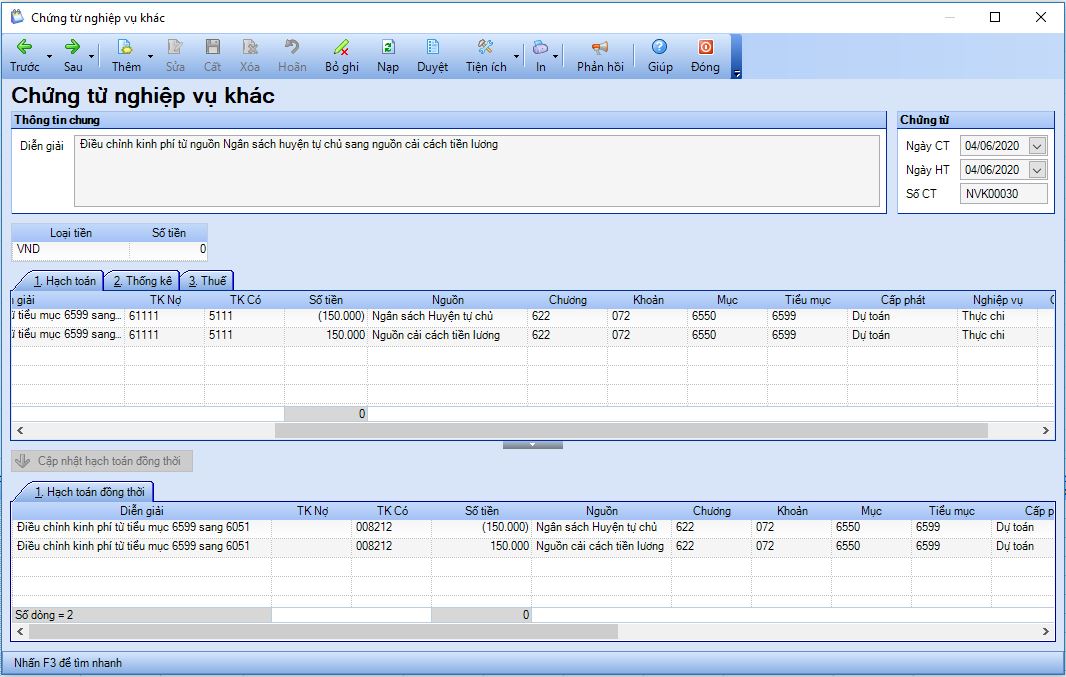The image size is (1066, 677).
Task: Select 1. Hạch toán đồng thời tab
Action: point(89,491)
